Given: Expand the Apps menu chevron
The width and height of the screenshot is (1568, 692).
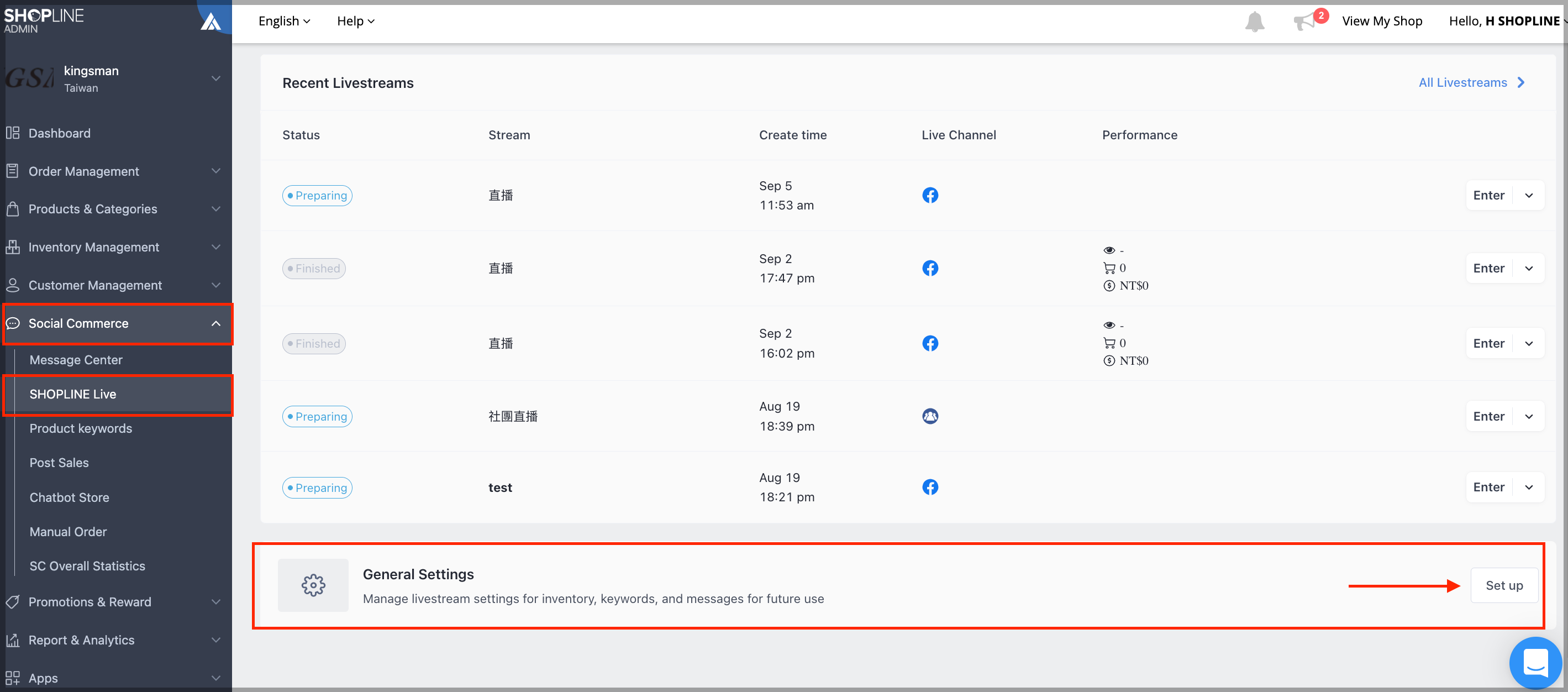Looking at the screenshot, I should (215, 678).
